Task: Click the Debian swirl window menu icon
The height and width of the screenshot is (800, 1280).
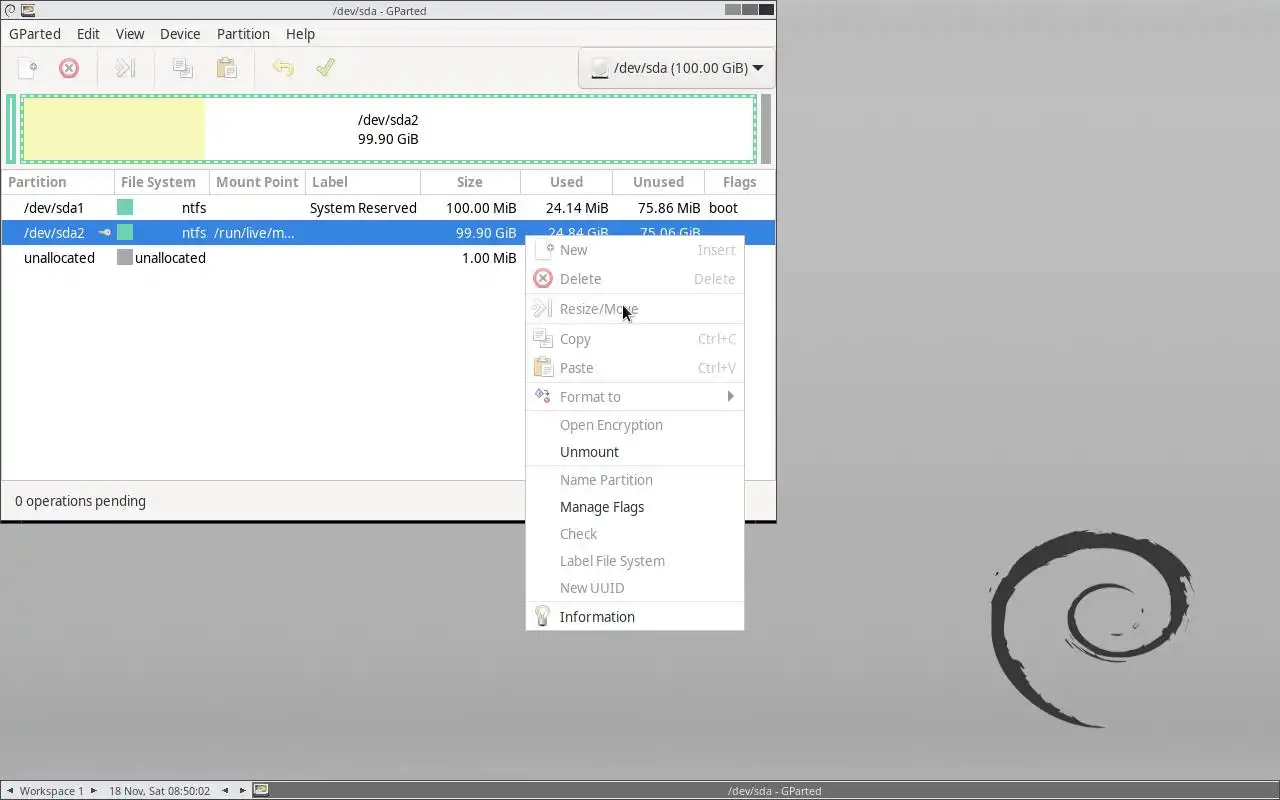Action: (x=10, y=10)
